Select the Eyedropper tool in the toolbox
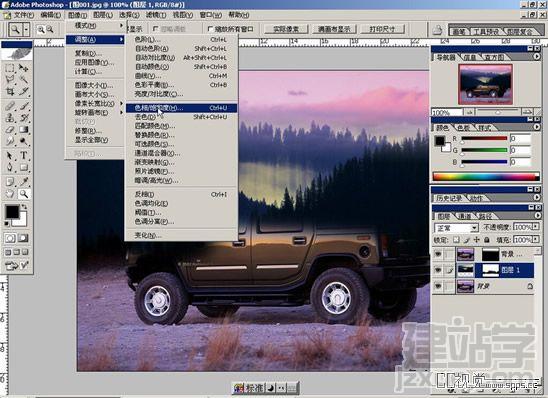 tap(23, 181)
